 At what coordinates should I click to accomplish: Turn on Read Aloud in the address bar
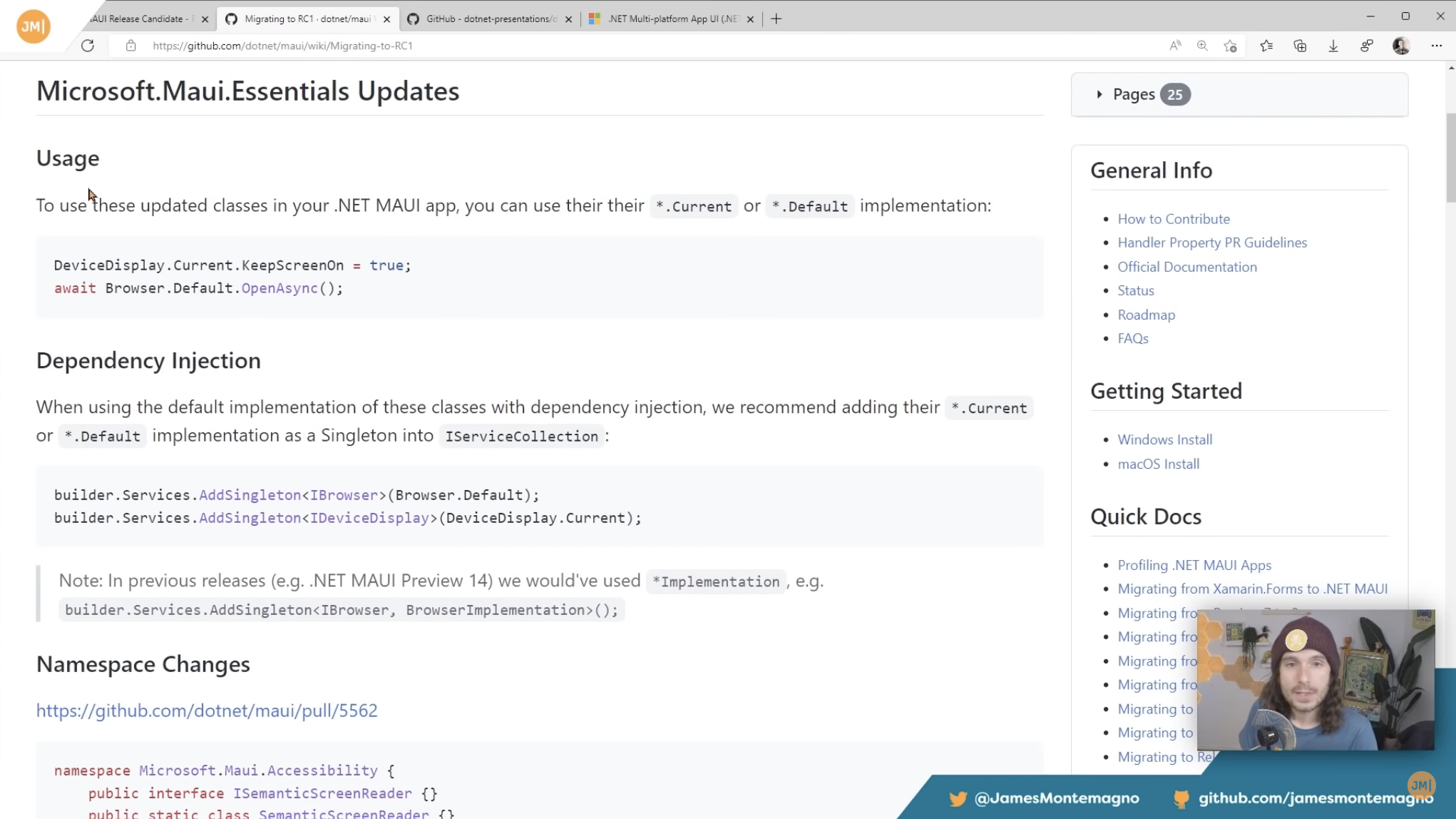point(1175,46)
